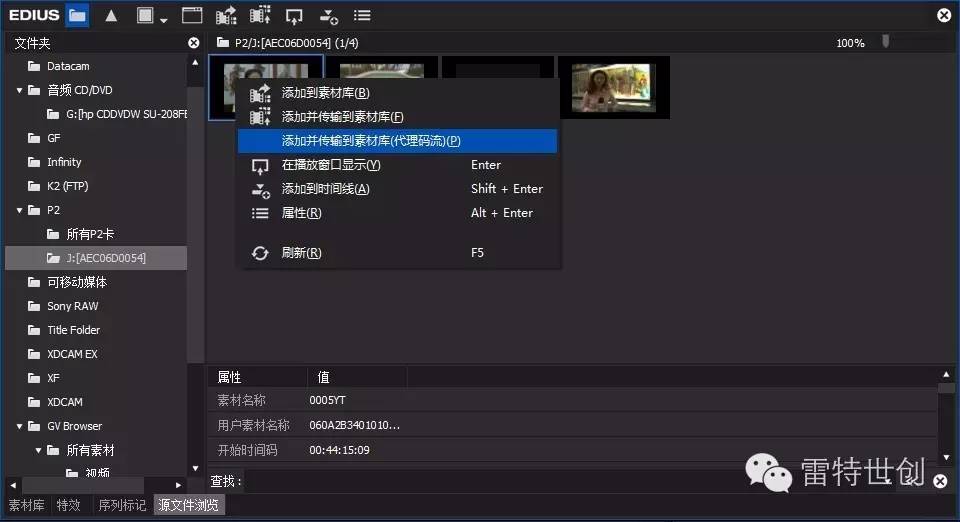Click add and transfer to bin toolbar icon

[x=260, y=16]
